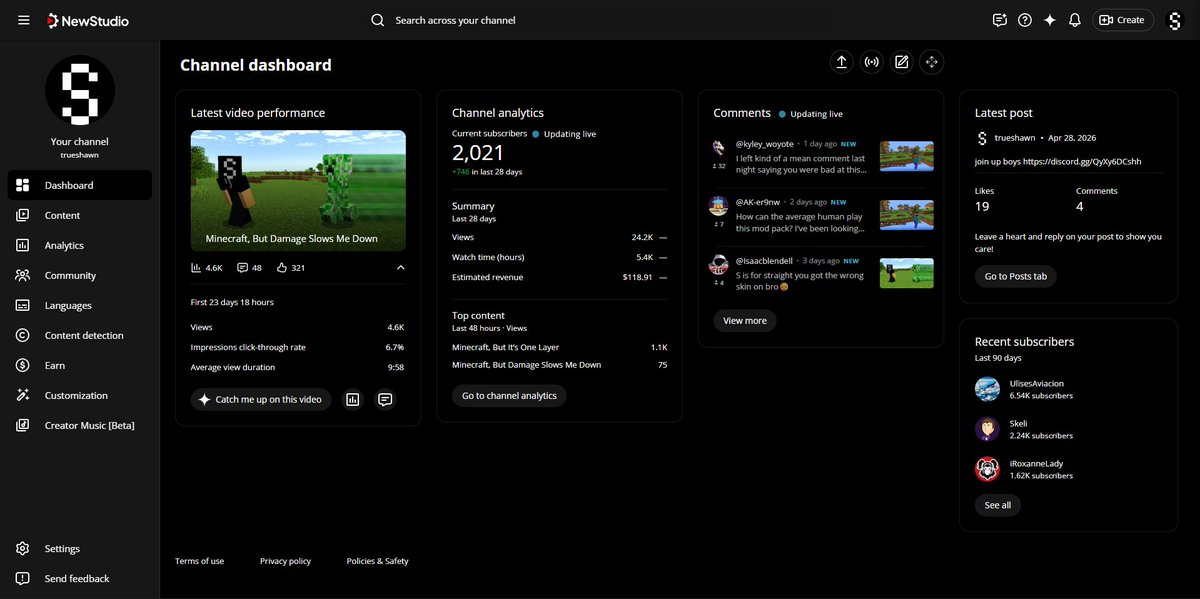The image size is (1200, 599).
Task: Open Creator Music [Beta] in sidebar
Action: point(80,425)
